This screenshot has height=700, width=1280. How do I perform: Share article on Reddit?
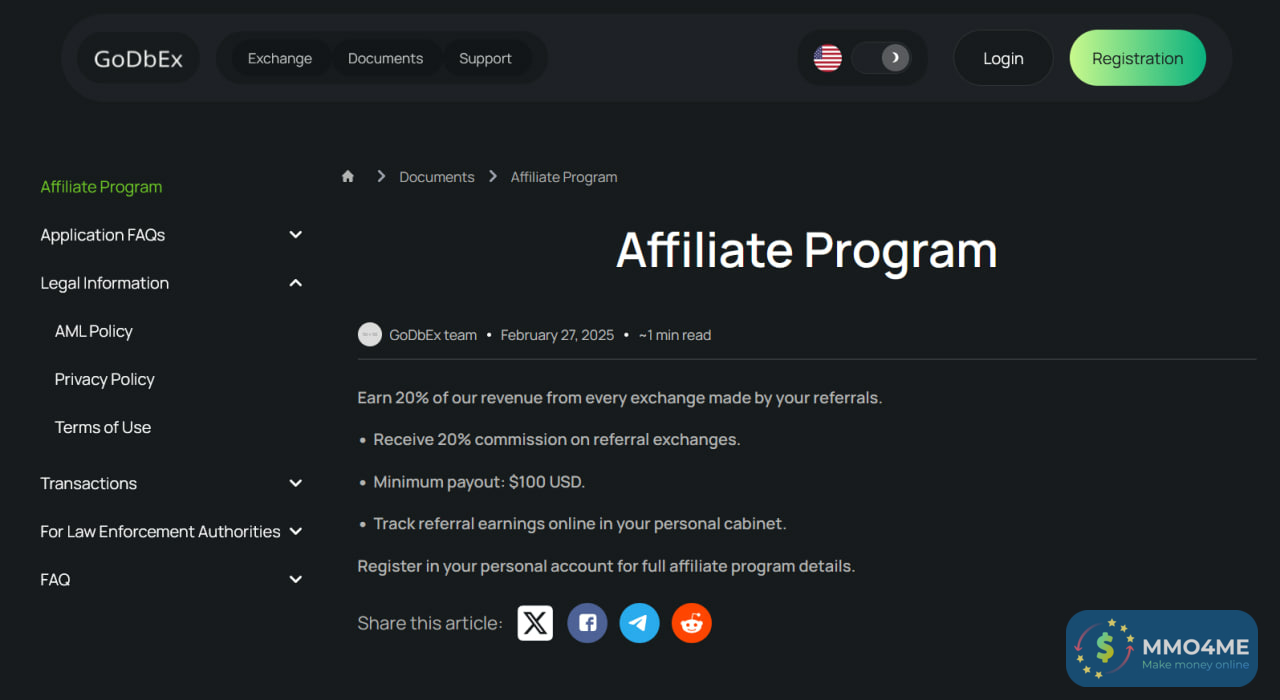click(691, 623)
